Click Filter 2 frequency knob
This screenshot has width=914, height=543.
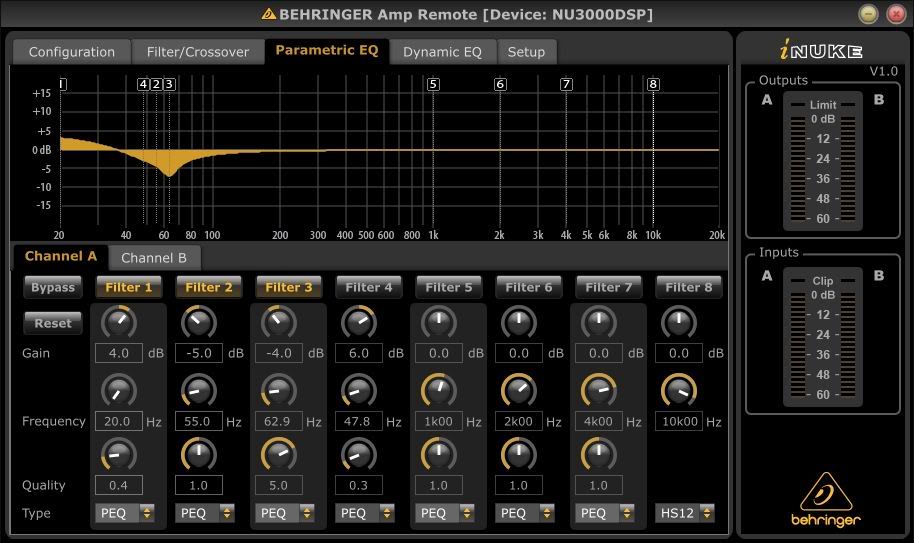pos(199,390)
